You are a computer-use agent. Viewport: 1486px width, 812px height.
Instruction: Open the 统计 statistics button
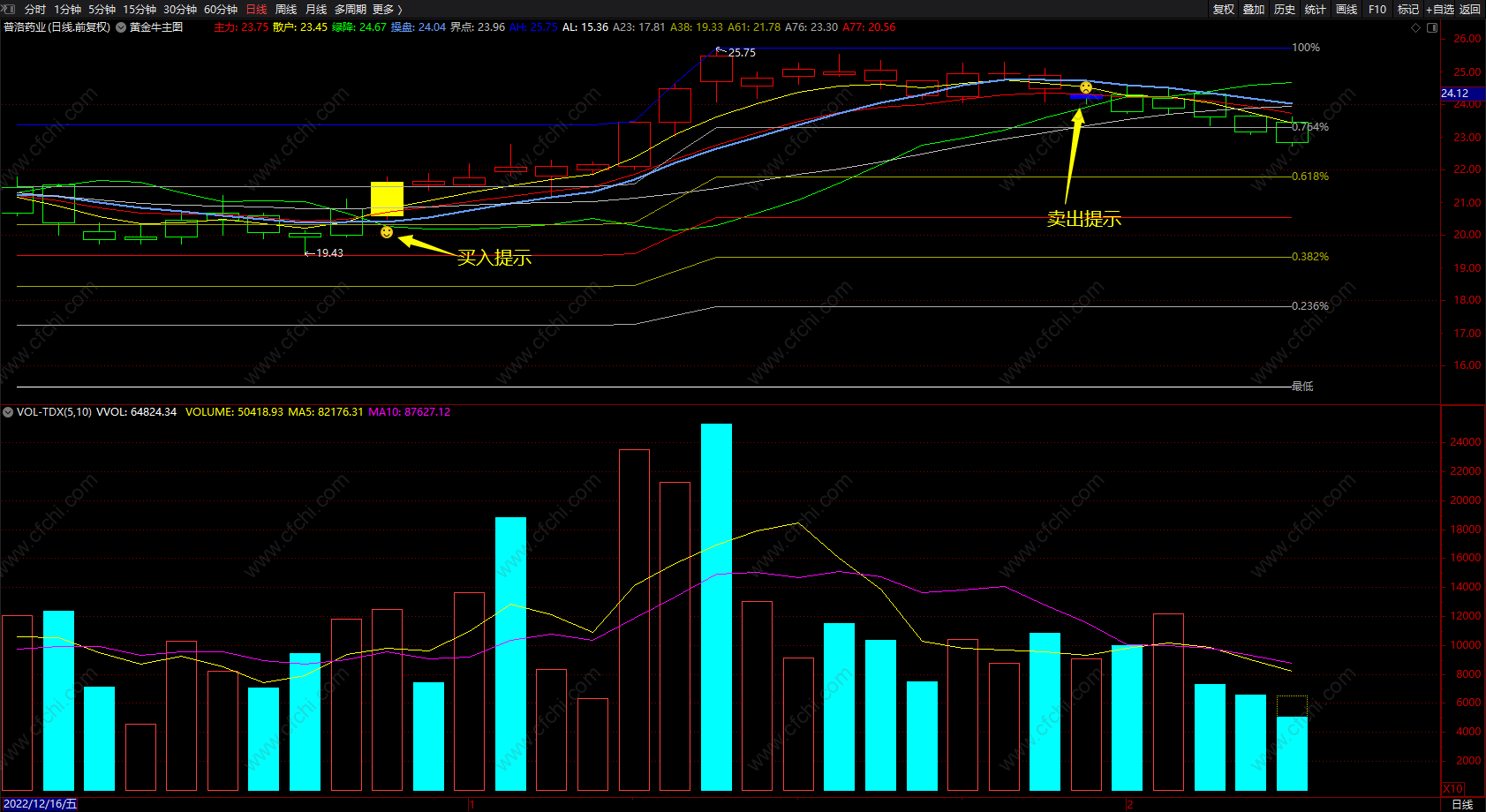point(1316,9)
